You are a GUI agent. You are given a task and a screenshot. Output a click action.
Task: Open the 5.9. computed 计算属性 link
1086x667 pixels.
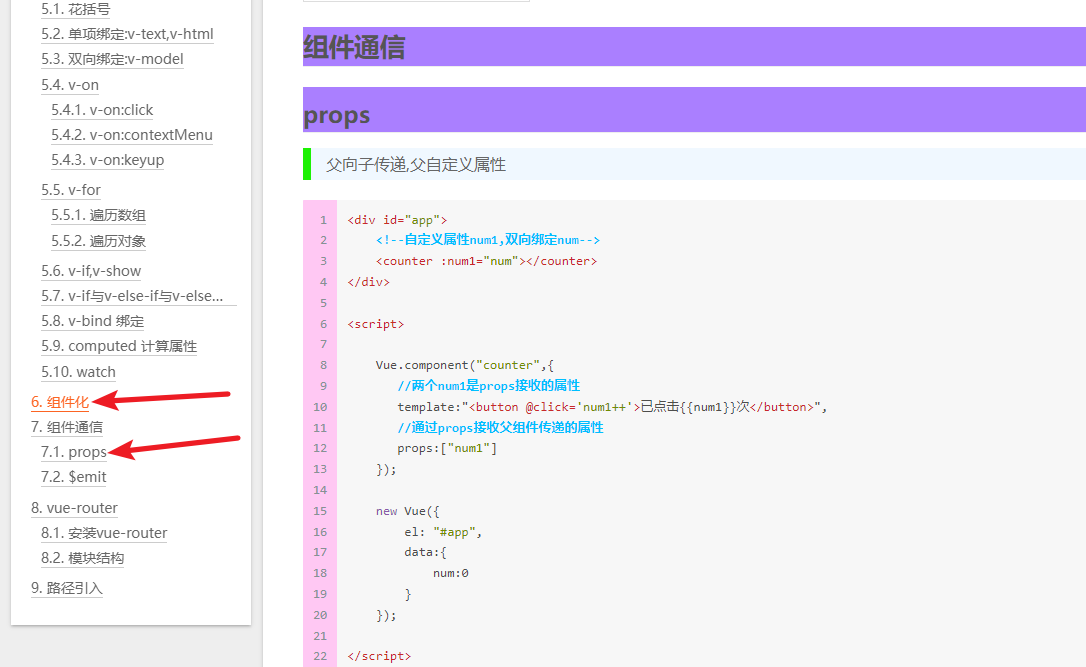pyautogui.click(x=119, y=346)
